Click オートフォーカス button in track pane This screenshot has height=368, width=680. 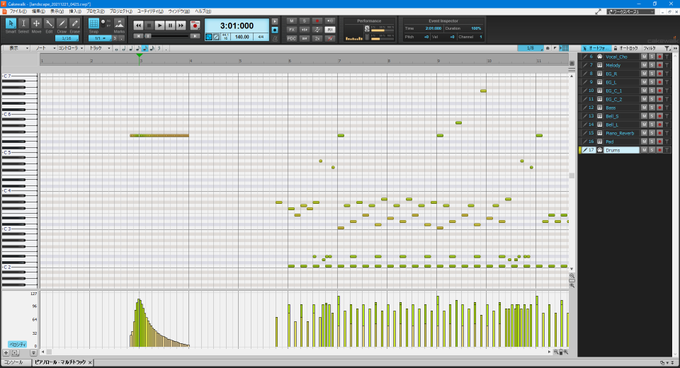point(595,48)
